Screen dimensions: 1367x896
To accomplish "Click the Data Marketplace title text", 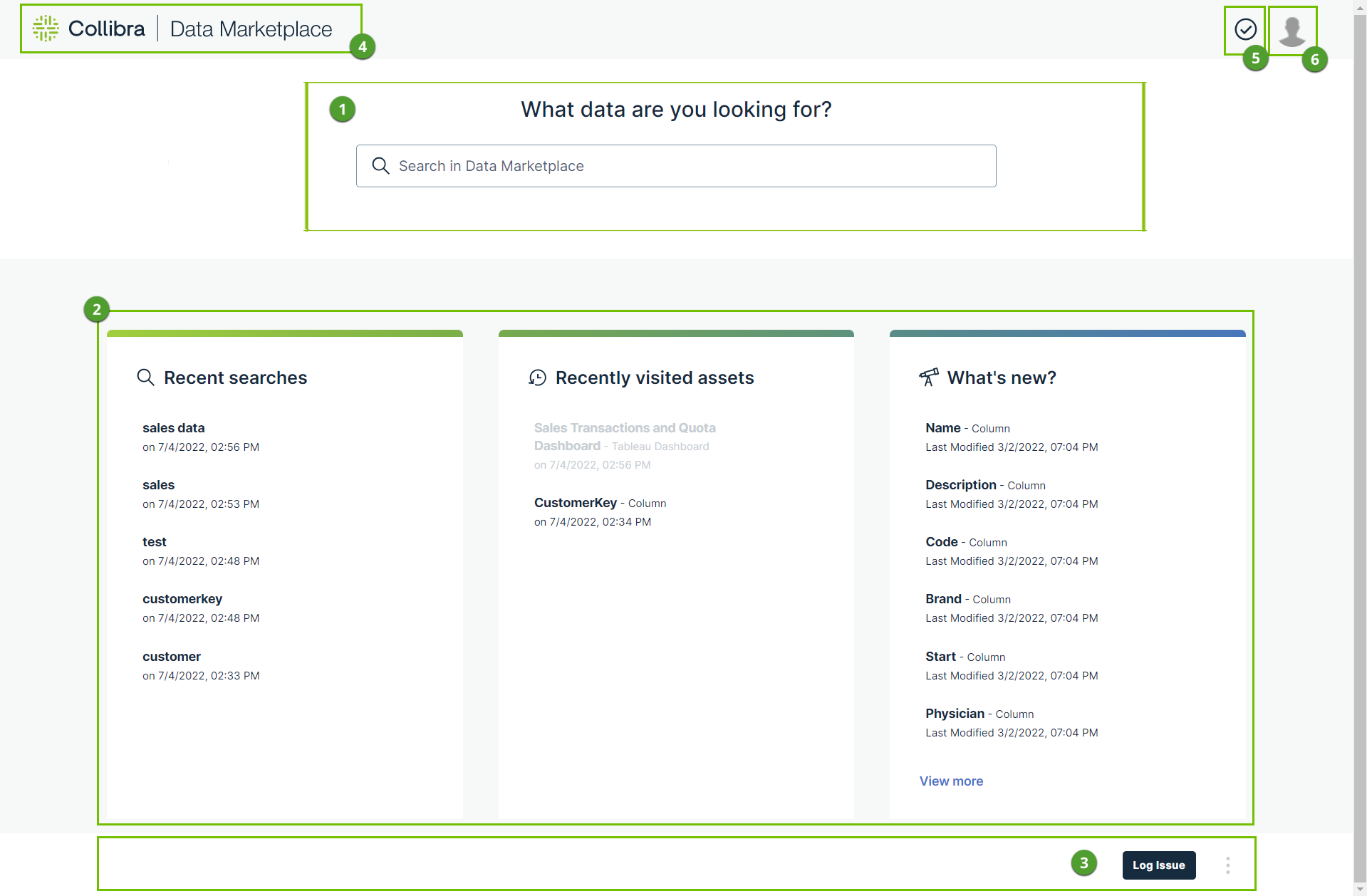I will tap(251, 29).
